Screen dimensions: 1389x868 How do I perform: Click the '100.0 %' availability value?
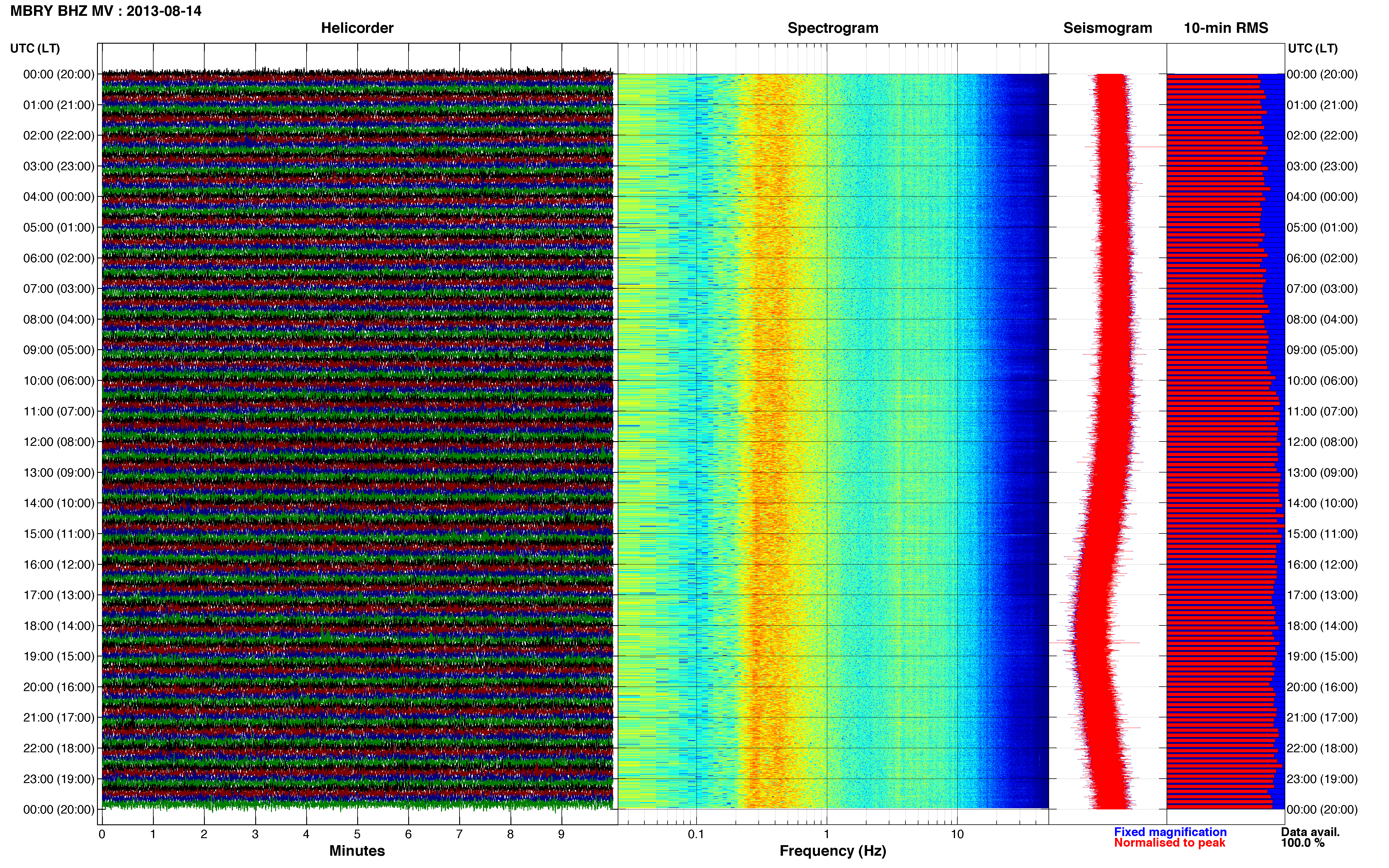coord(1302,843)
